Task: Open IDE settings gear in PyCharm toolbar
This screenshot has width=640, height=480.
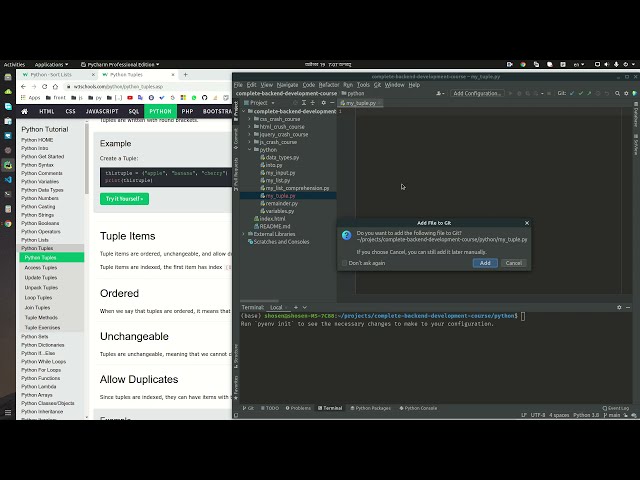Action: click(626, 93)
